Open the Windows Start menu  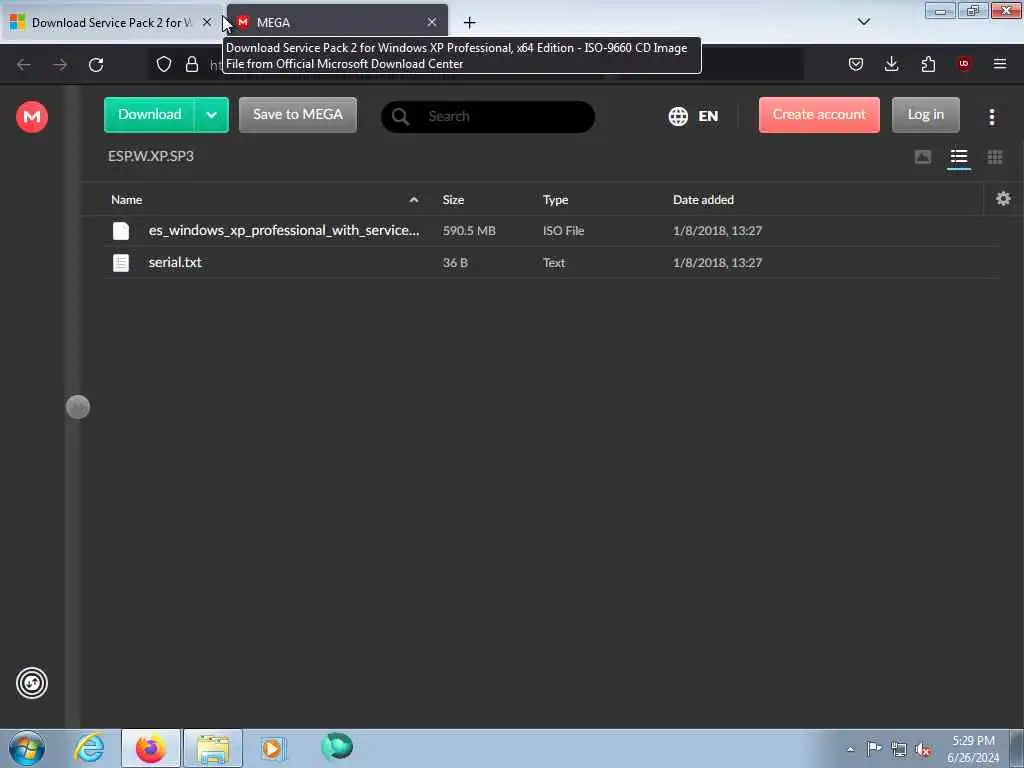coord(27,748)
